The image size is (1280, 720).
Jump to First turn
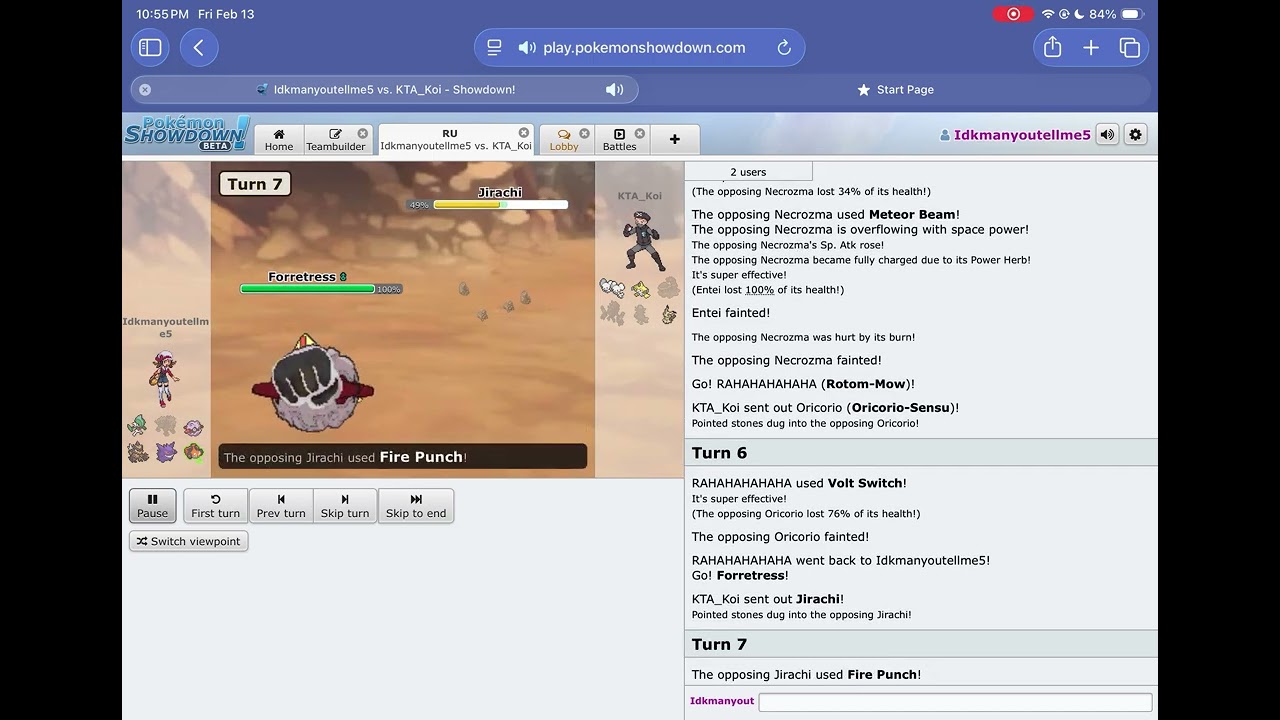[x=215, y=505]
